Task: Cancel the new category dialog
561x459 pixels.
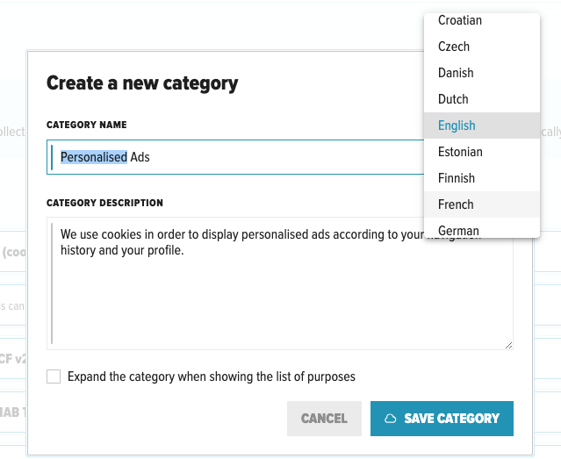Action: click(324, 418)
